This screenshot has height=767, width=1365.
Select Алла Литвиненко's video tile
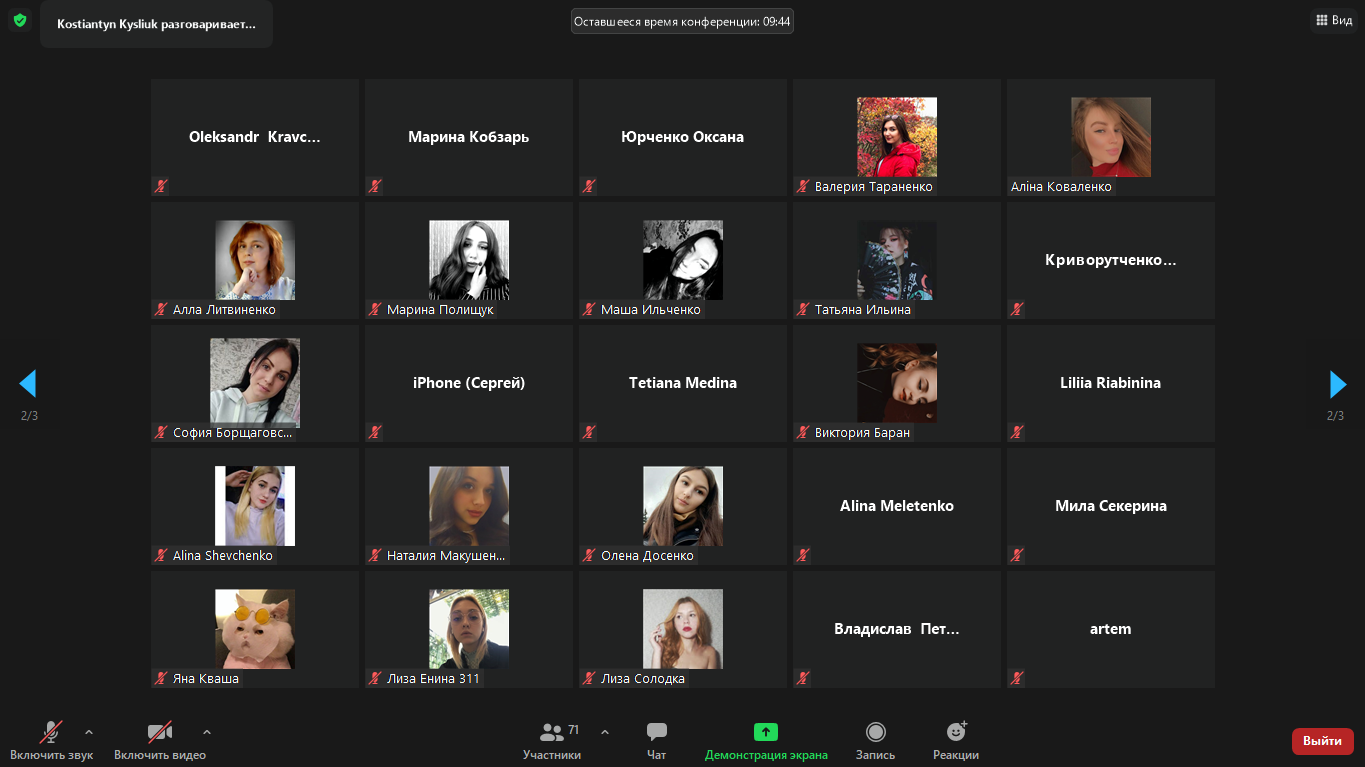coord(255,260)
